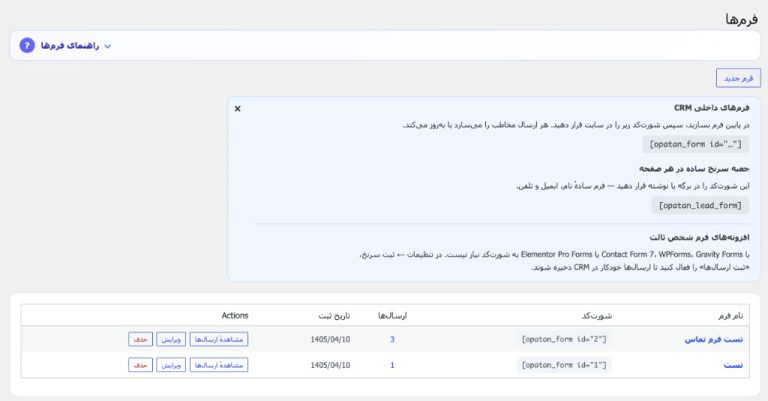Screen dimensions: 768x401
Task: Select shortcode [opatan_form id="1"]
Action: pyautogui.click(x=564, y=365)
